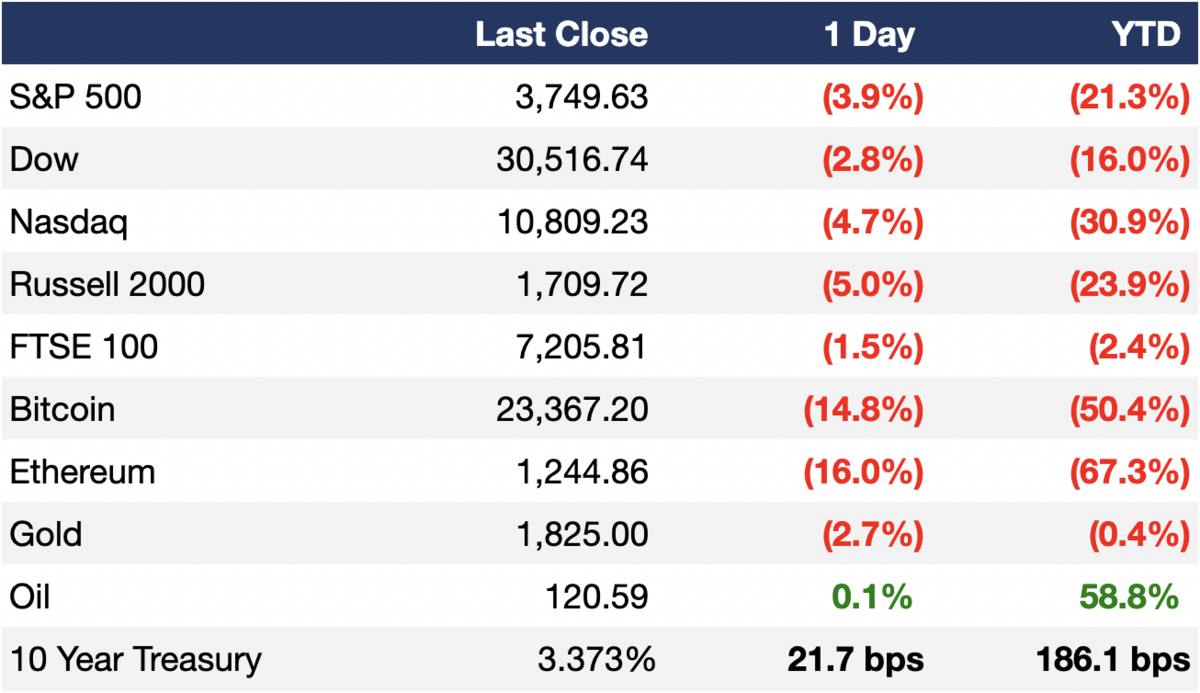1200x693 pixels.
Task: Select Ethereum YTD value (67.3%)
Action: pyautogui.click(x=1127, y=472)
